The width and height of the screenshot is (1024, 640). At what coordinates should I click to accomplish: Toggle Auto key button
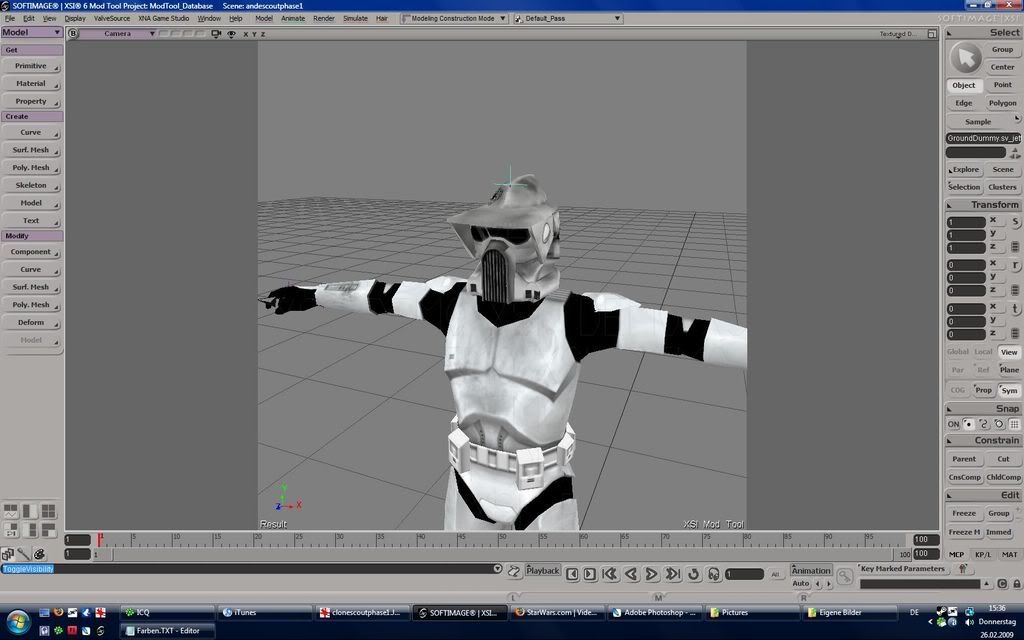[x=801, y=584]
